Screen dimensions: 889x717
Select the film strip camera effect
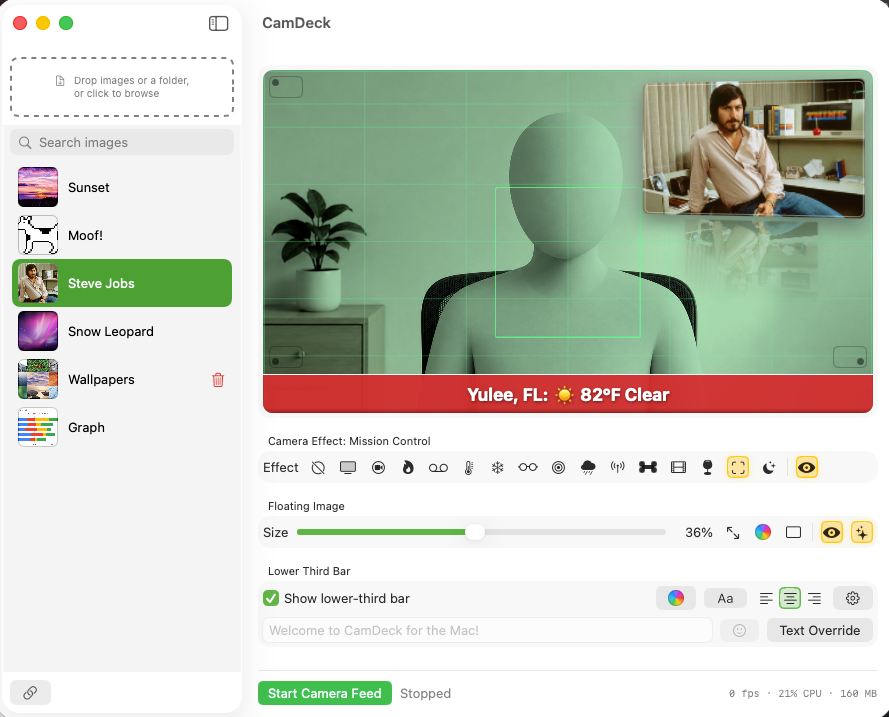pyautogui.click(x=678, y=468)
